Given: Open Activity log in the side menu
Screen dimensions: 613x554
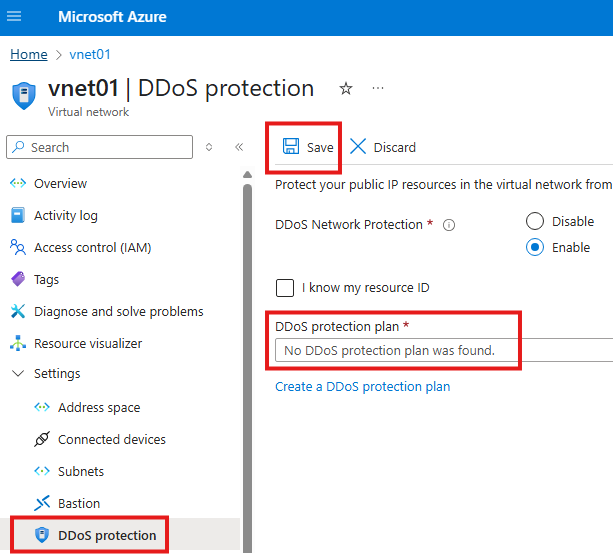Looking at the screenshot, I should [66, 215].
